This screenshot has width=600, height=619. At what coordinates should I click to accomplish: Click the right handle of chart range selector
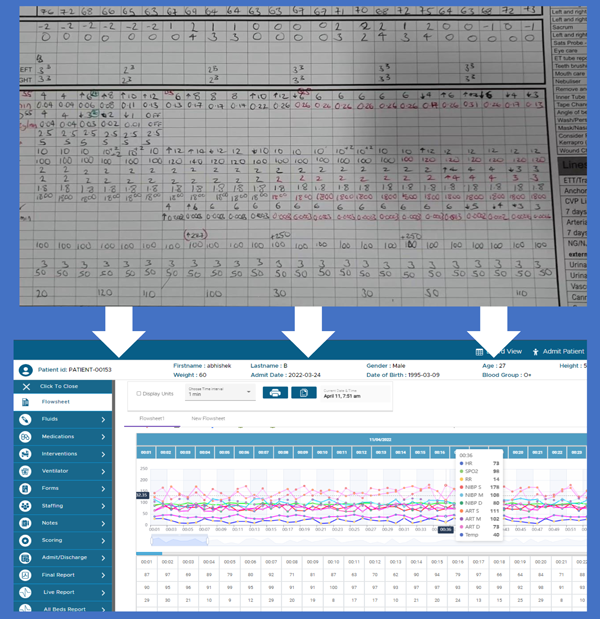pos(208,541)
